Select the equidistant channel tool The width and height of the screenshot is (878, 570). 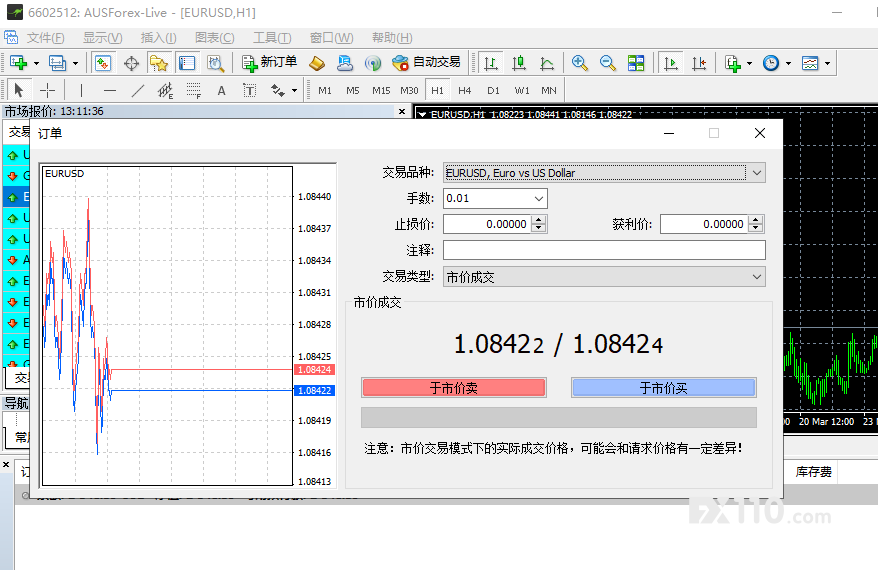coord(166,90)
